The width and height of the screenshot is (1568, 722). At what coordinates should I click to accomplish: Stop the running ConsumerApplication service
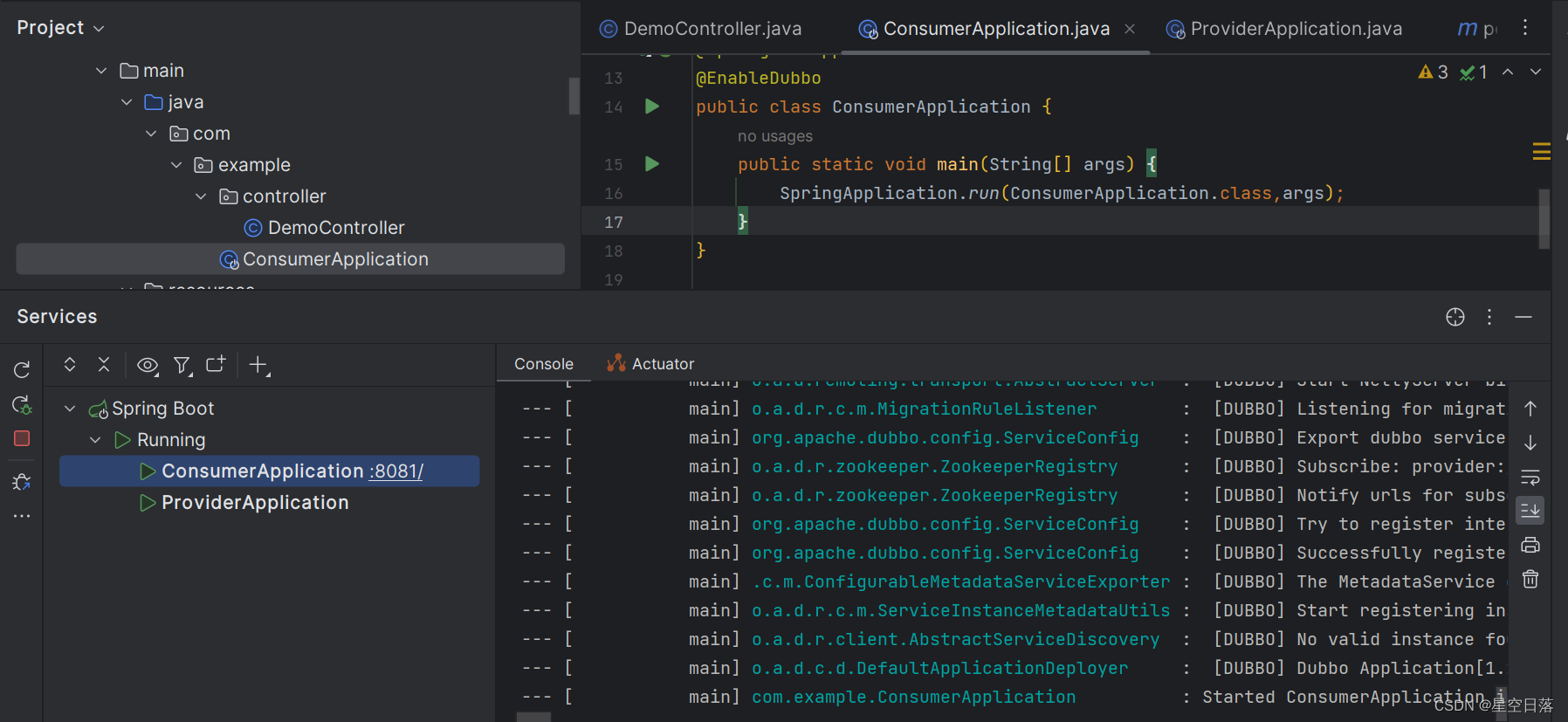click(22, 438)
